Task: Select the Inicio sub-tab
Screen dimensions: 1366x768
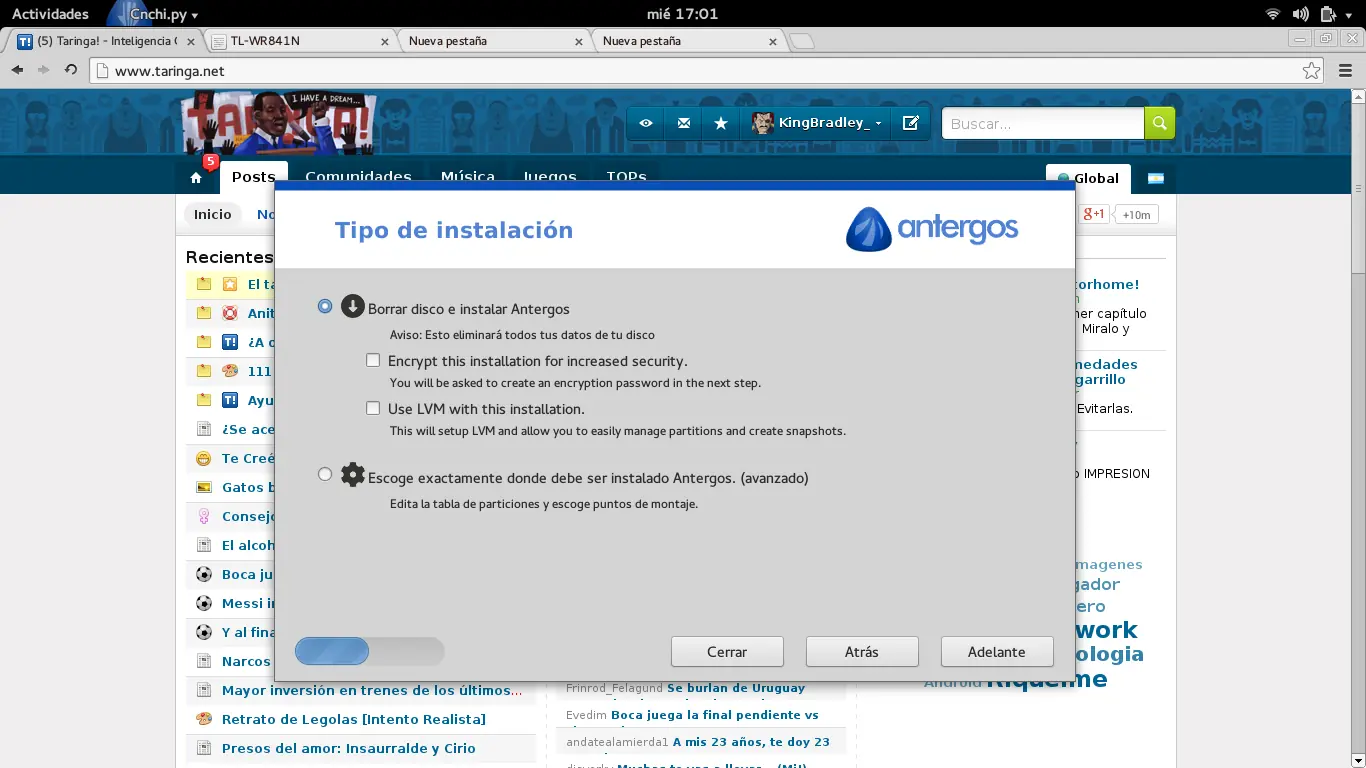Action: 213,214
